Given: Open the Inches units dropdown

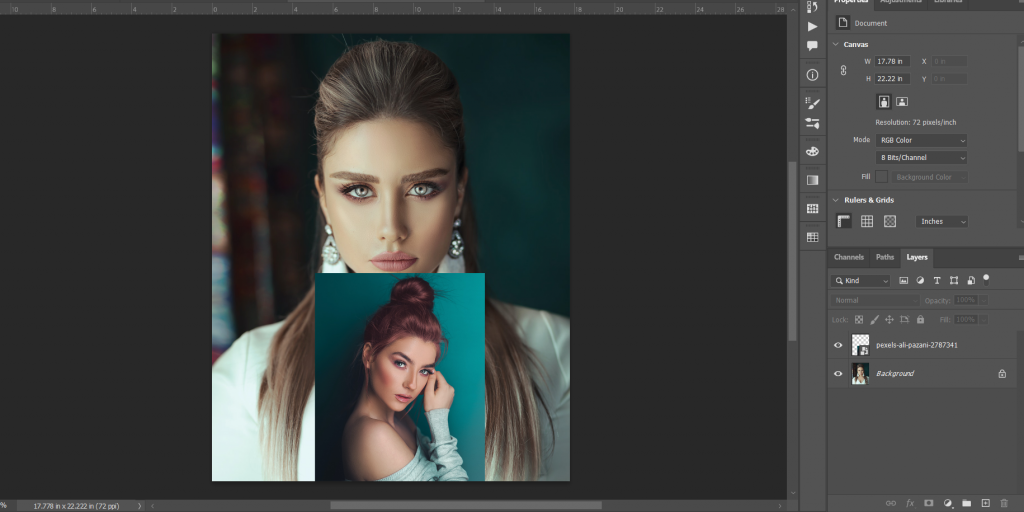Looking at the screenshot, I should (942, 222).
